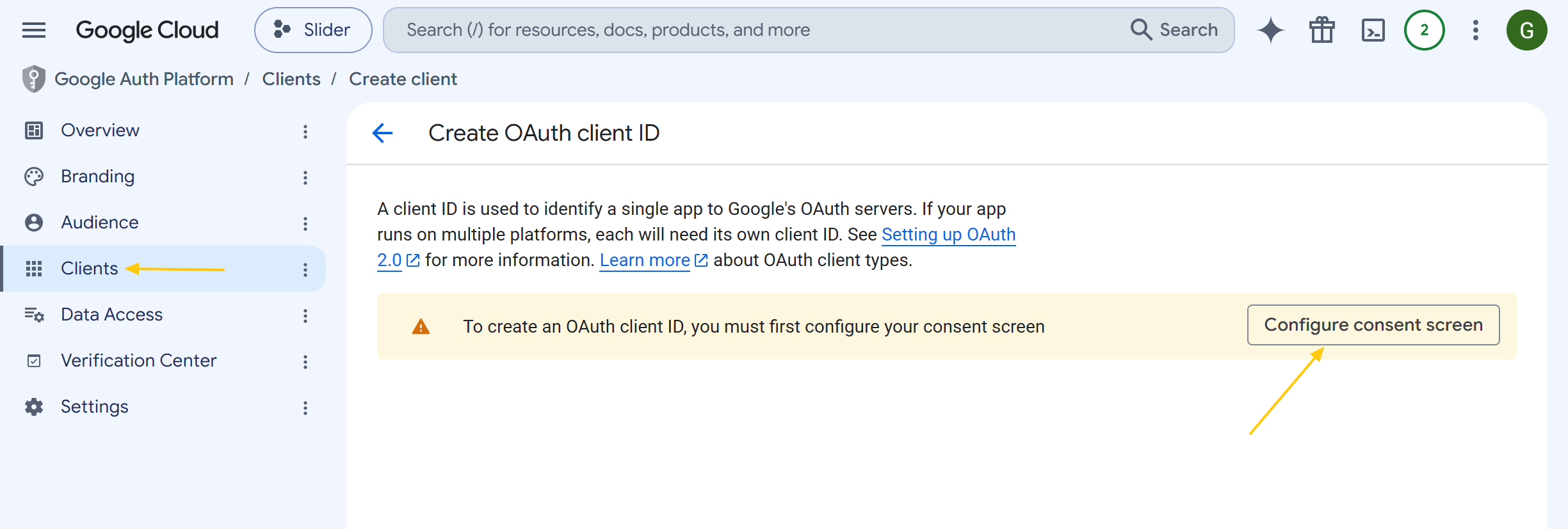The width and height of the screenshot is (1568, 529).
Task: Open the Data Access sidebar item
Action: [163, 315]
